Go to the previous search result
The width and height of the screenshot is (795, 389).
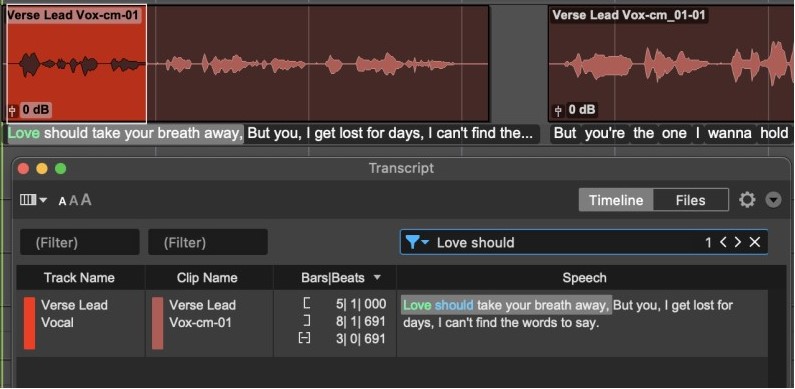click(x=723, y=242)
